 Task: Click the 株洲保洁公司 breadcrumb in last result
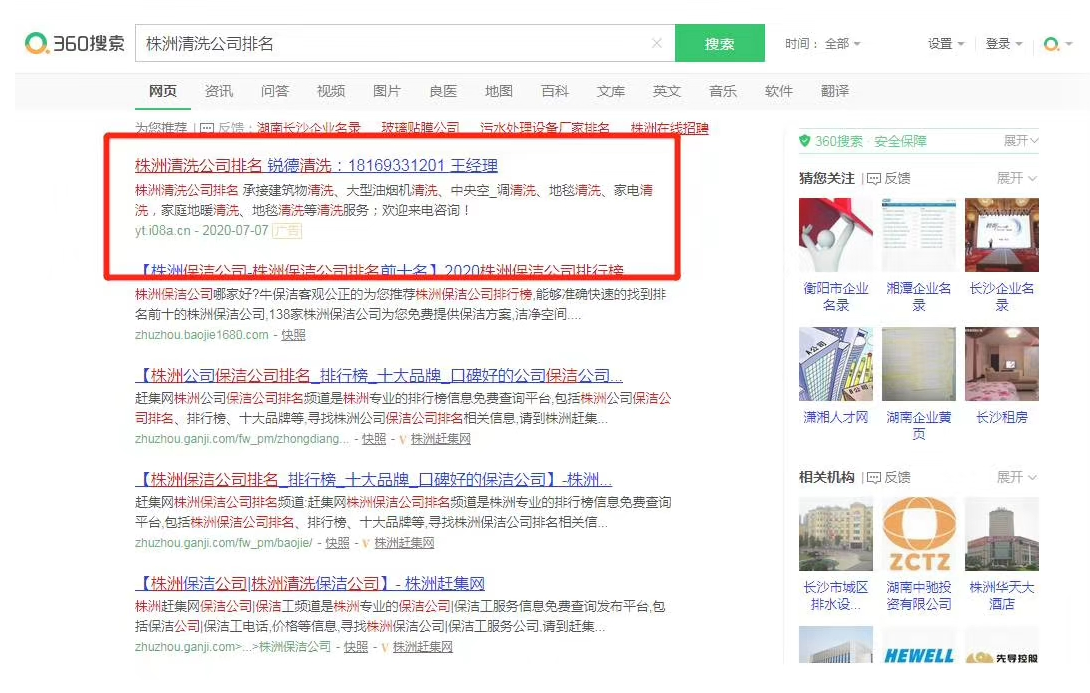(295, 646)
